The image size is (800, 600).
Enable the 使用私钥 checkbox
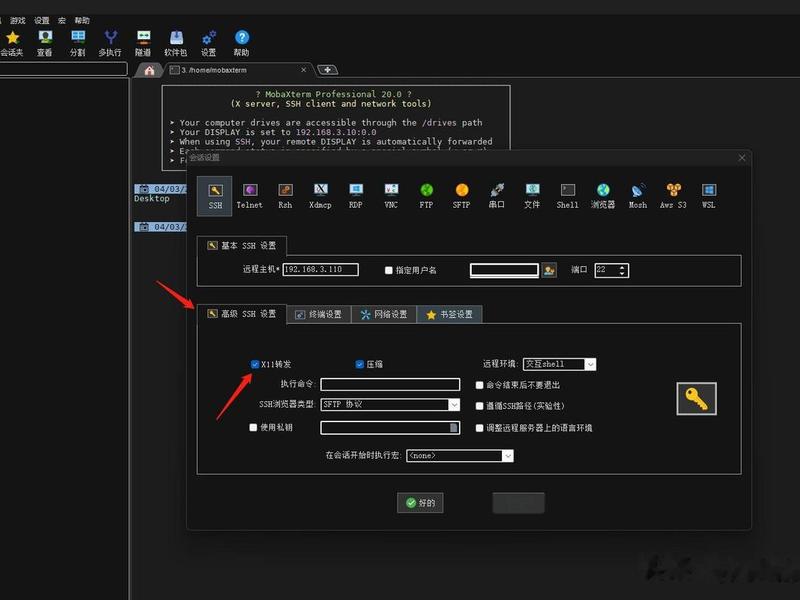(x=253, y=428)
